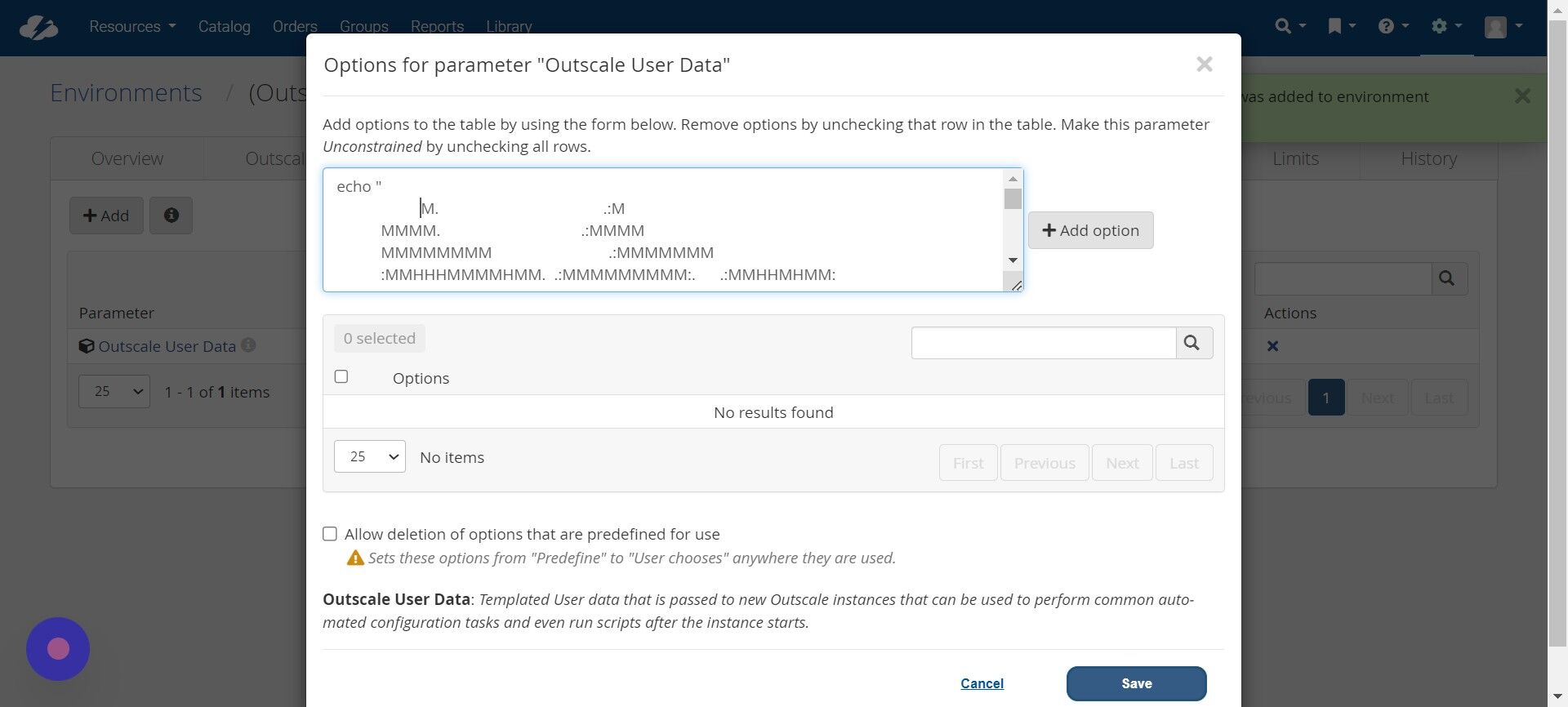Open the user profile avatar menu
Screen dimensions: 1568x707
tap(1503, 26)
